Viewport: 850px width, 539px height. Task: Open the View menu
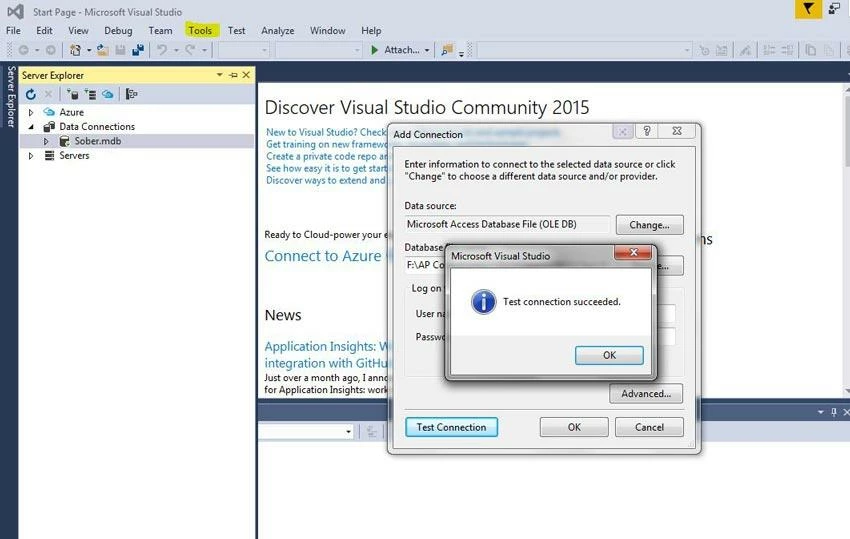(78, 30)
